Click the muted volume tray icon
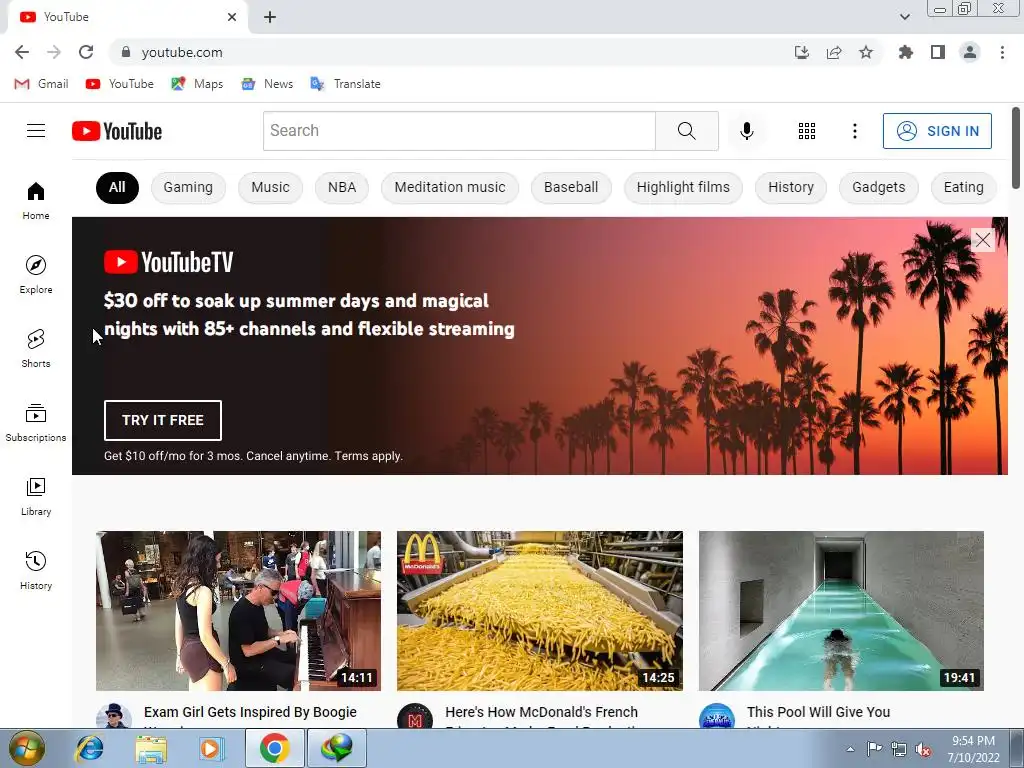1024x768 pixels. [923, 749]
